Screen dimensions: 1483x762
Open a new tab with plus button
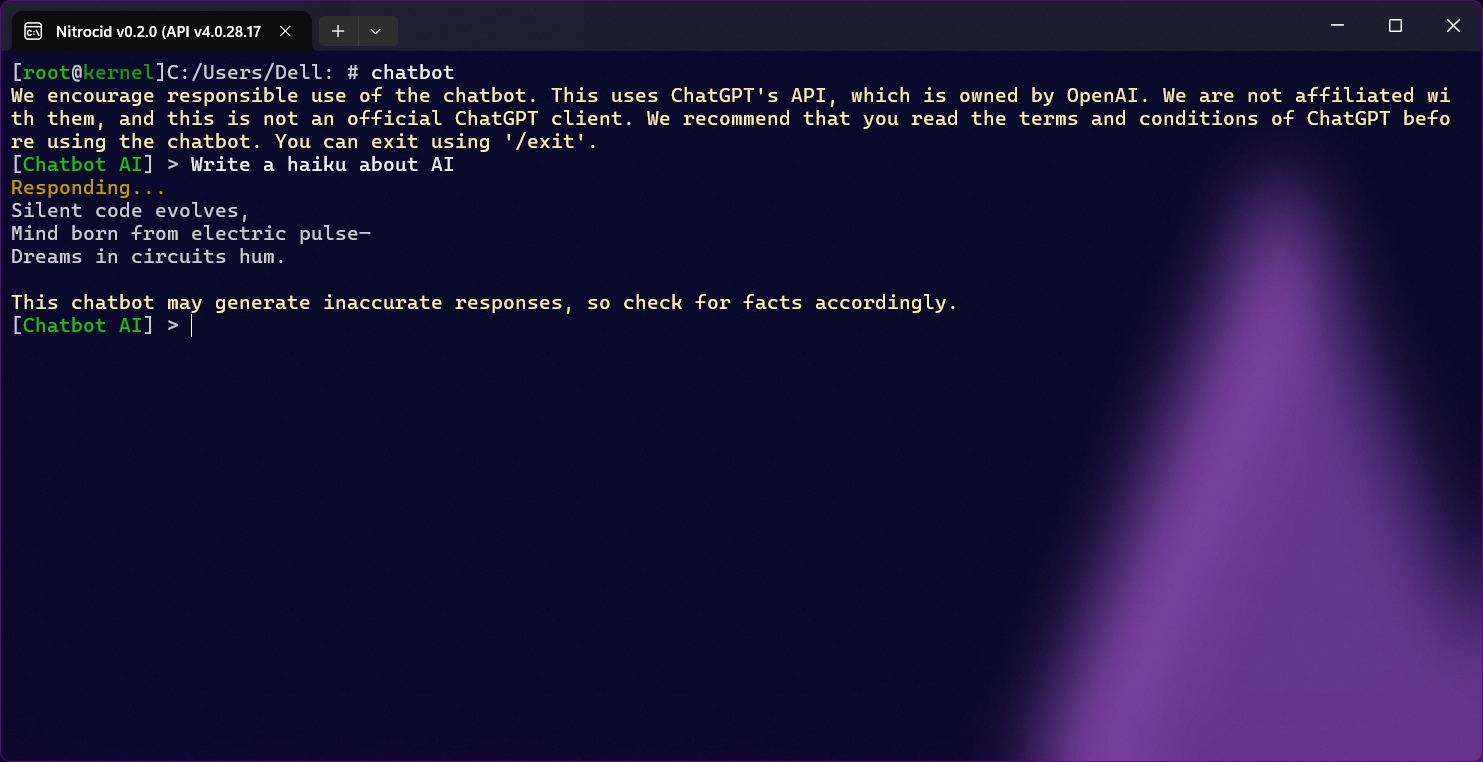338,31
